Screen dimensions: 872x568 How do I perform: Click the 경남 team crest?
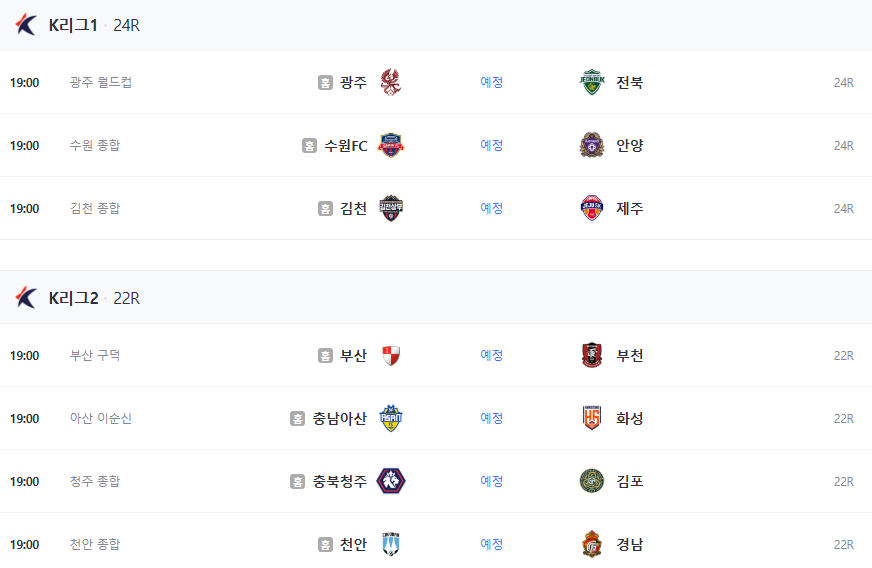(592, 544)
